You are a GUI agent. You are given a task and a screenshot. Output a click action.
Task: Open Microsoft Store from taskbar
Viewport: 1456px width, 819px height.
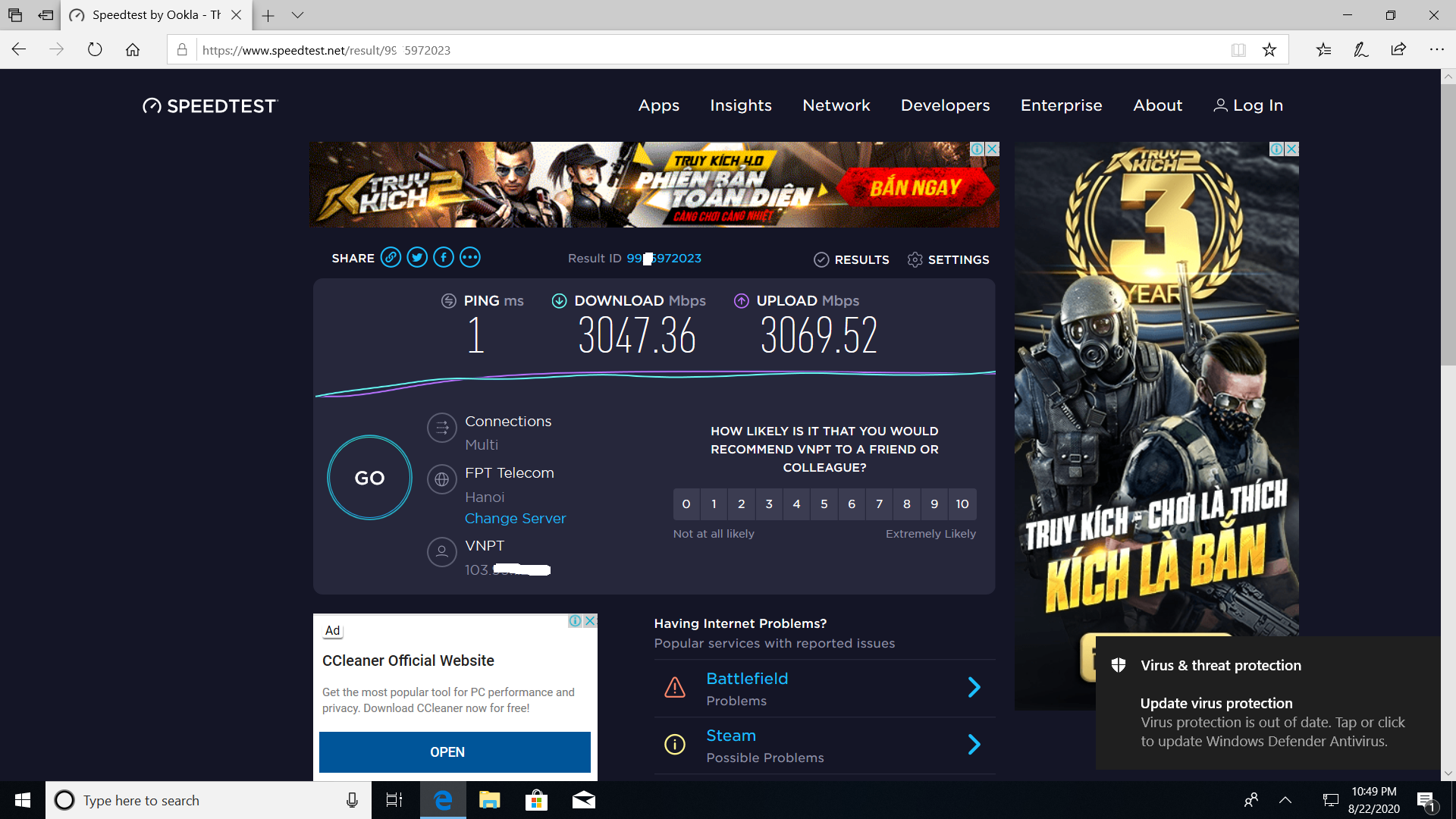tap(536, 800)
